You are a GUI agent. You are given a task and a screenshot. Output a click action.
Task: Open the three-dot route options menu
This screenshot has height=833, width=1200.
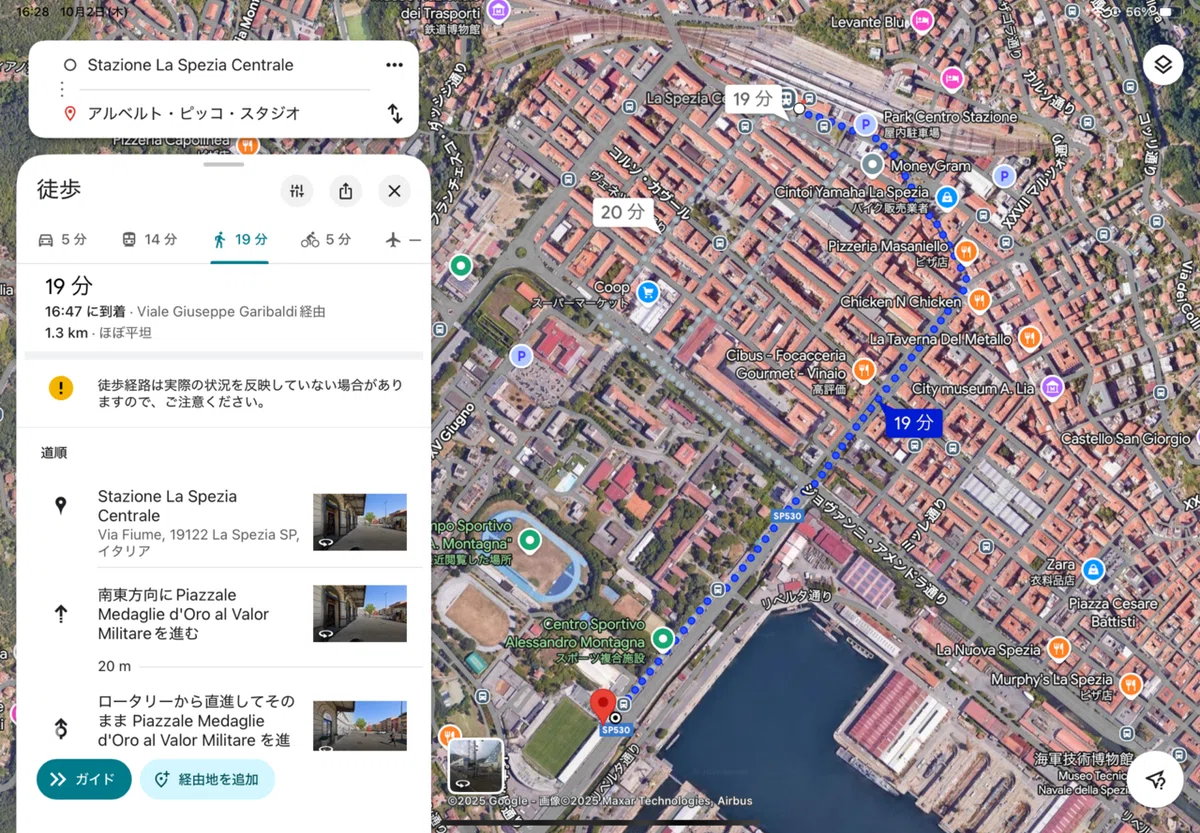coord(394,65)
